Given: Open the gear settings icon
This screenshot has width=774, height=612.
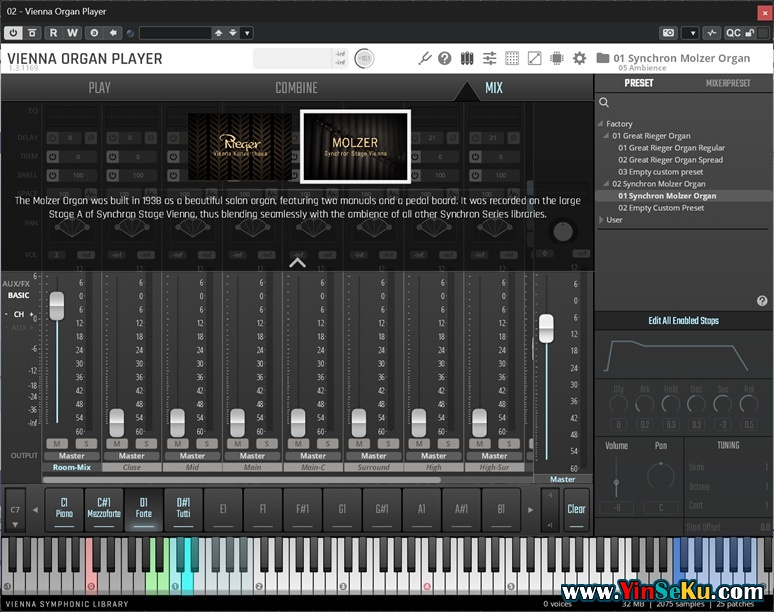Looking at the screenshot, I should click(x=579, y=59).
